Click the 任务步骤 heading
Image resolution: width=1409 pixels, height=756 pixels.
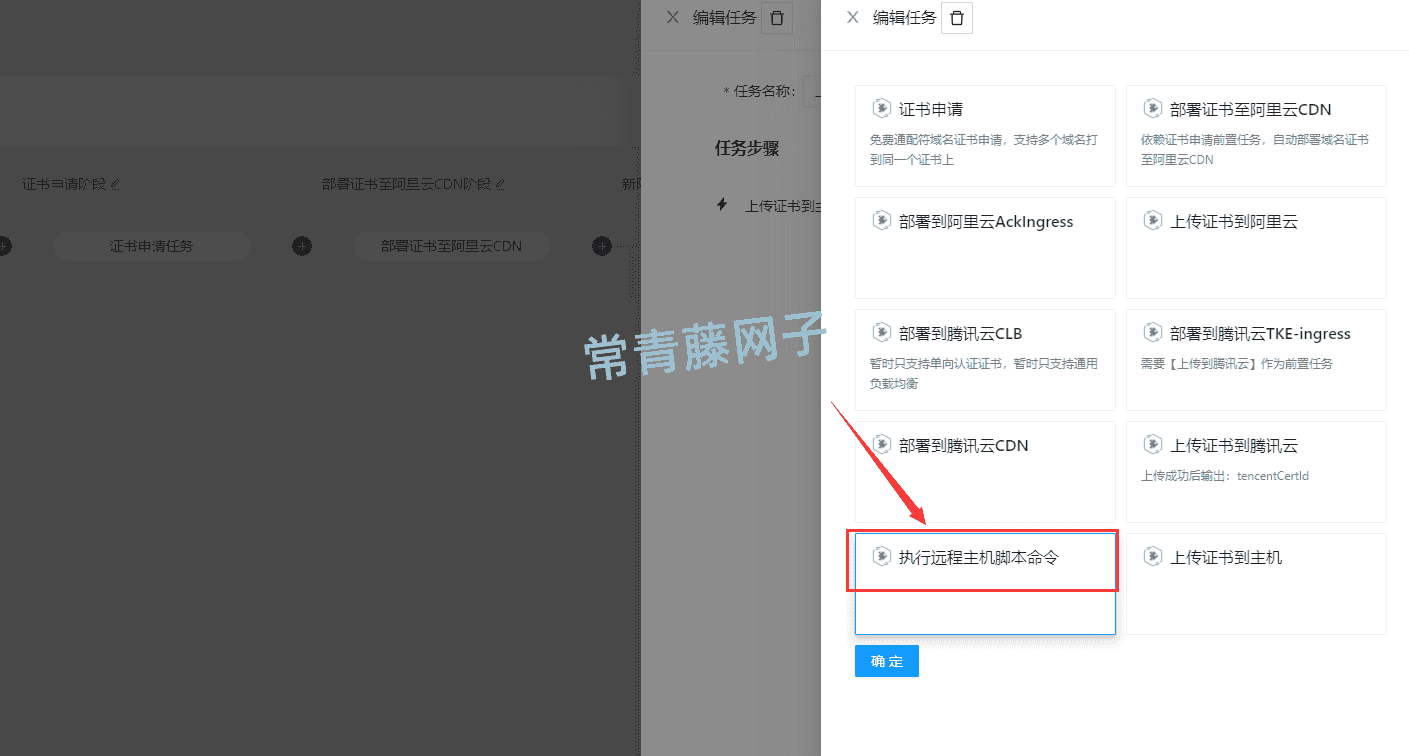pyautogui.click(x=747, y=148)
